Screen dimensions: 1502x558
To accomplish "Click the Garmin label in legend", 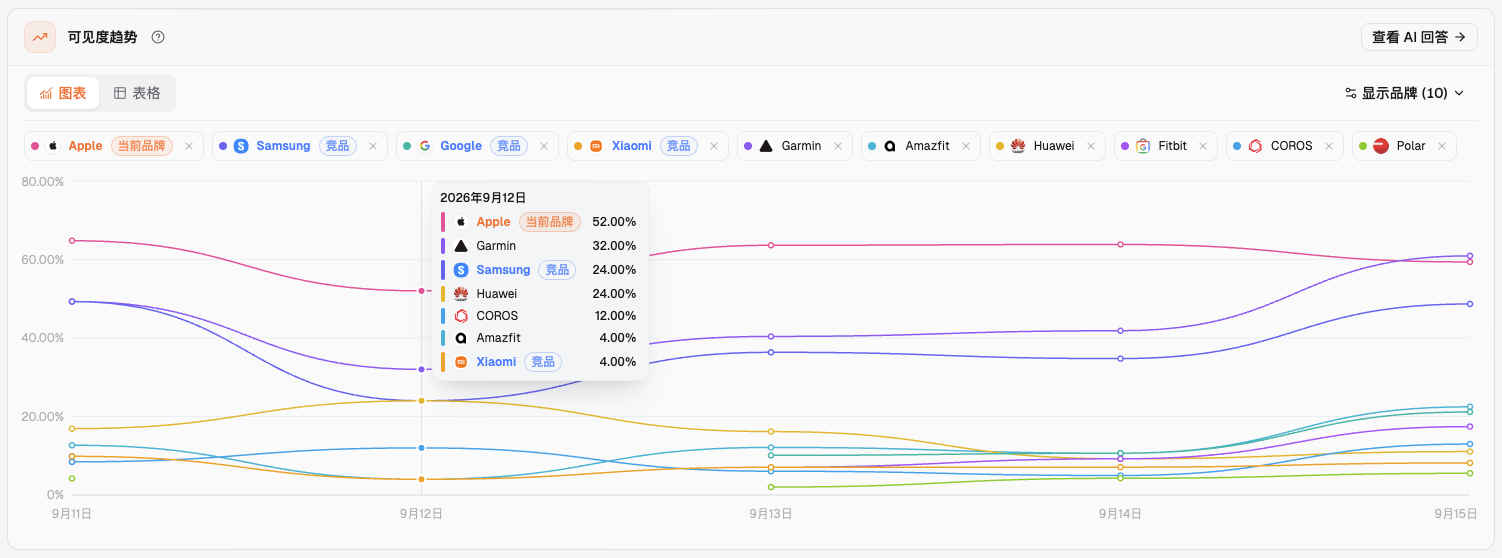I will click(801, 146).
